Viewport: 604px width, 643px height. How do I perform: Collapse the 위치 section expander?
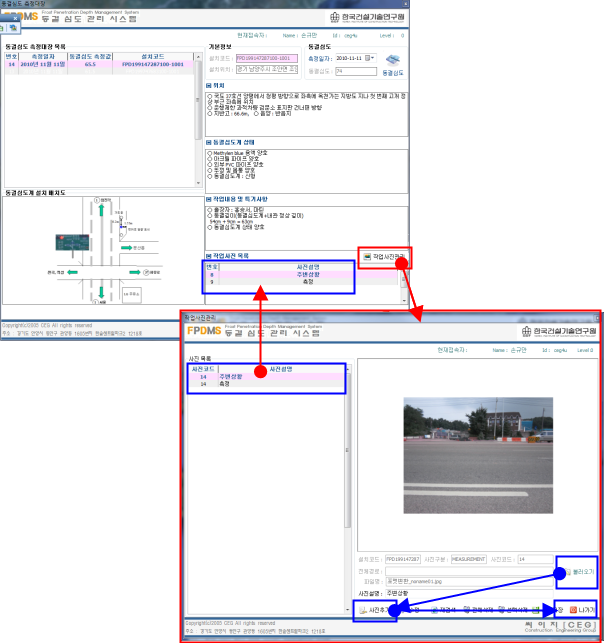point(209,86)
